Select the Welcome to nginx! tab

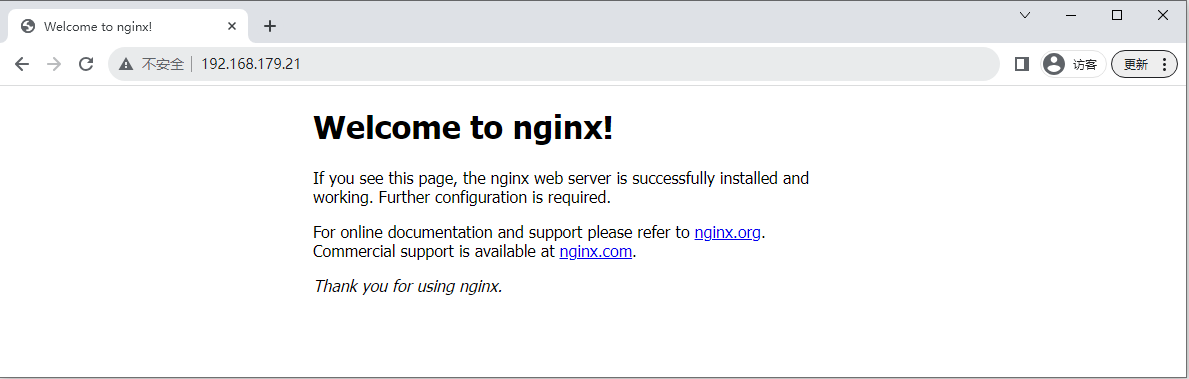(x=128, y=27)
